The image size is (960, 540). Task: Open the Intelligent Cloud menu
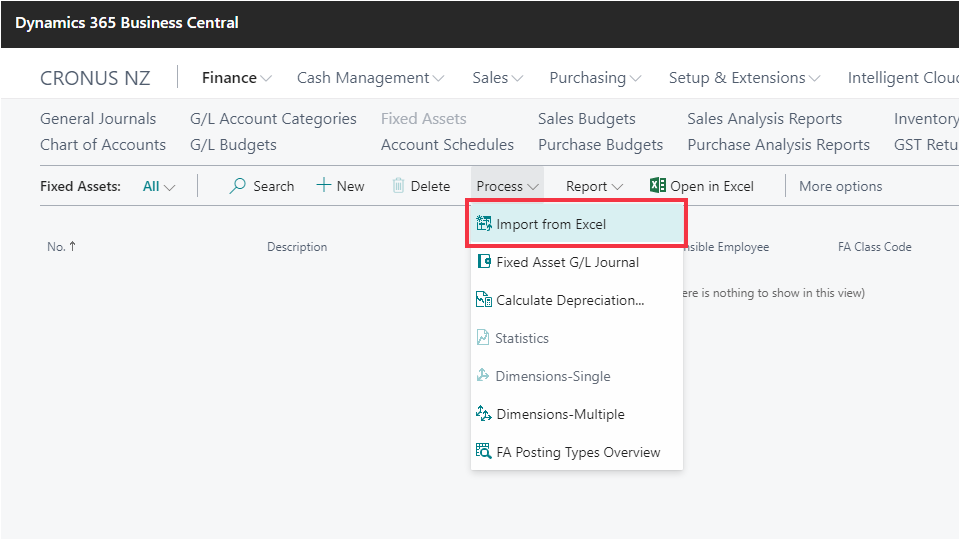click(903, 78)
